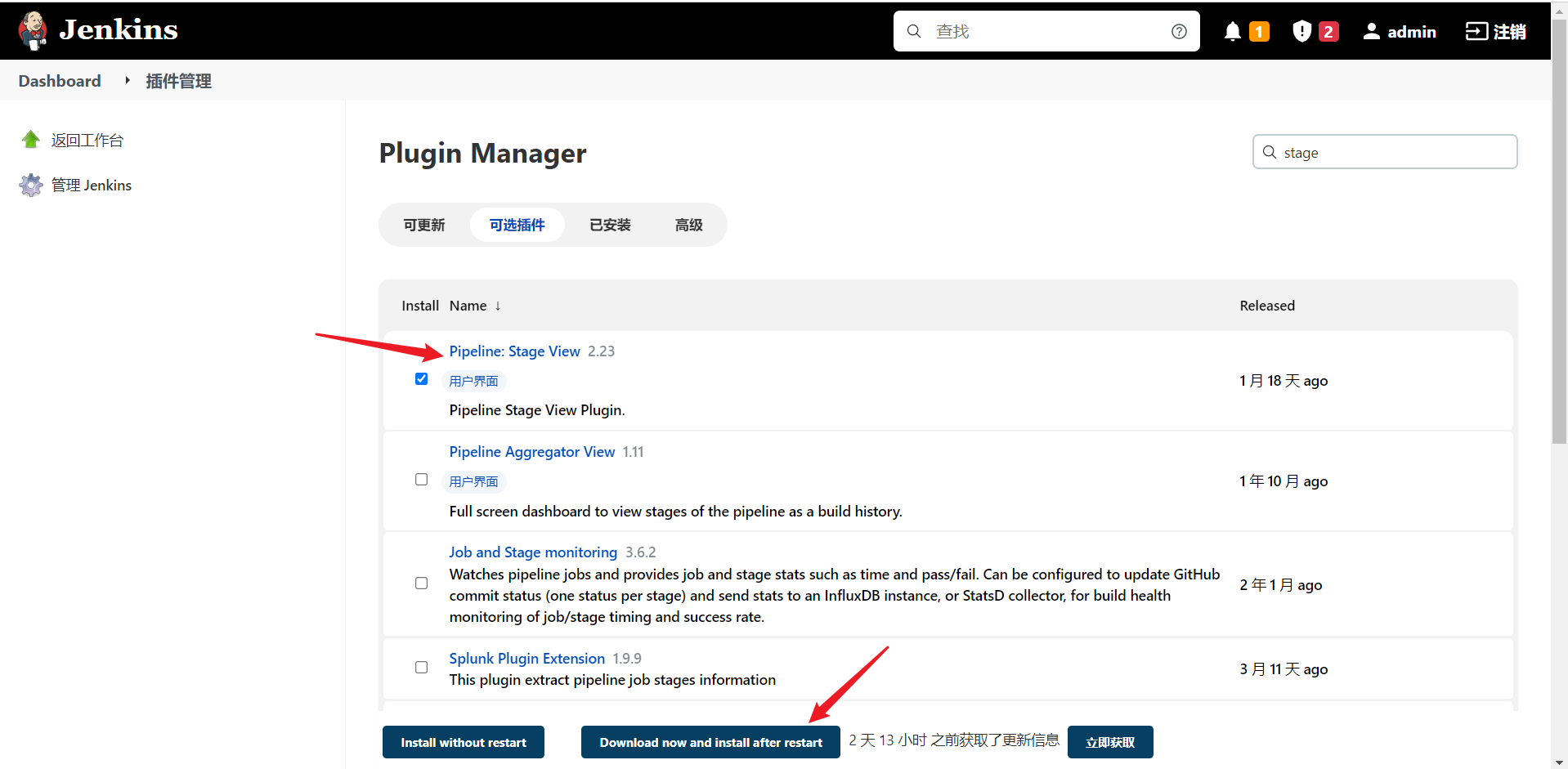The width and height of the screenshot is (1568, 769).
Task: Click Download now and install after restart
Action: [710, 742]
